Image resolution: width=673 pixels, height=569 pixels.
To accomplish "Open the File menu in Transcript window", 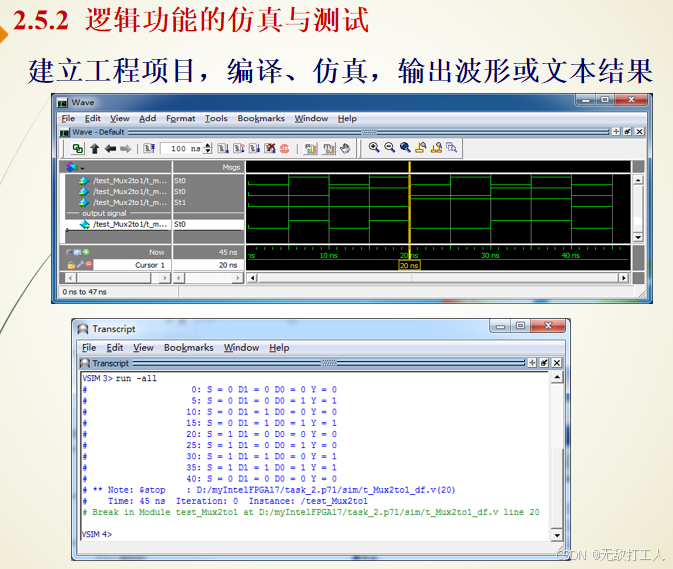I will click(x=89, y=348).
